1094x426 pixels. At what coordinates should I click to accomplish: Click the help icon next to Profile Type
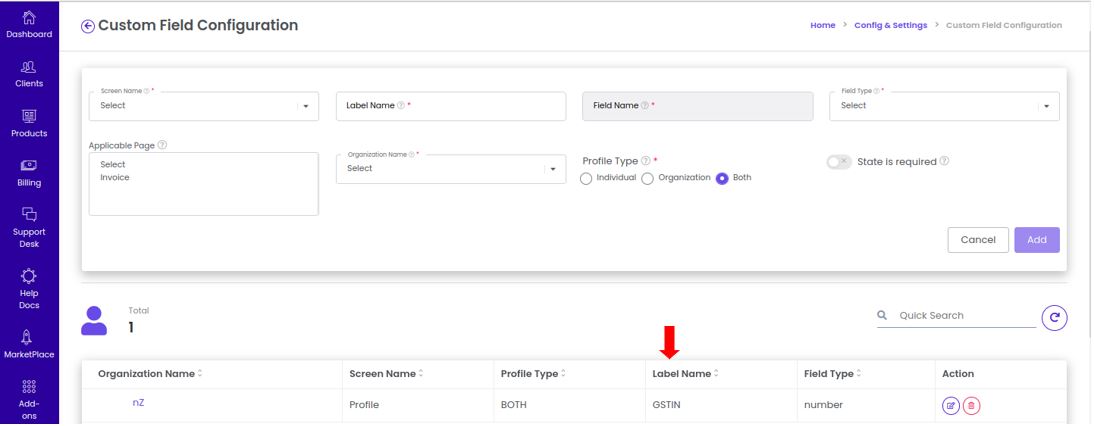645,160
